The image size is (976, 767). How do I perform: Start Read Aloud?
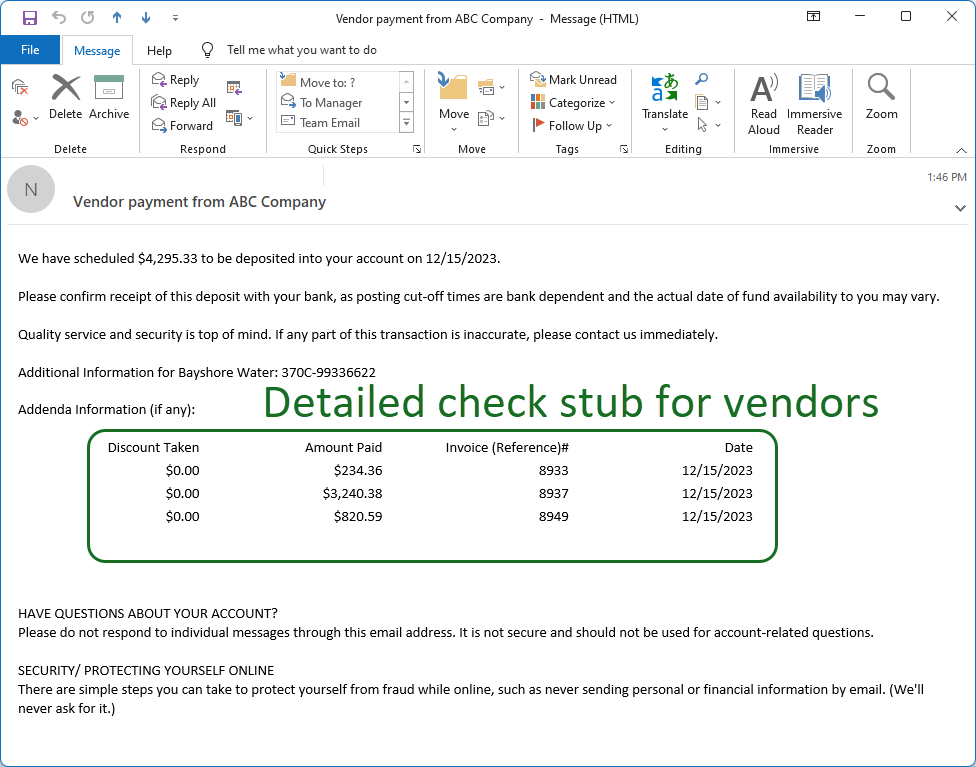[x=764, y=104]
